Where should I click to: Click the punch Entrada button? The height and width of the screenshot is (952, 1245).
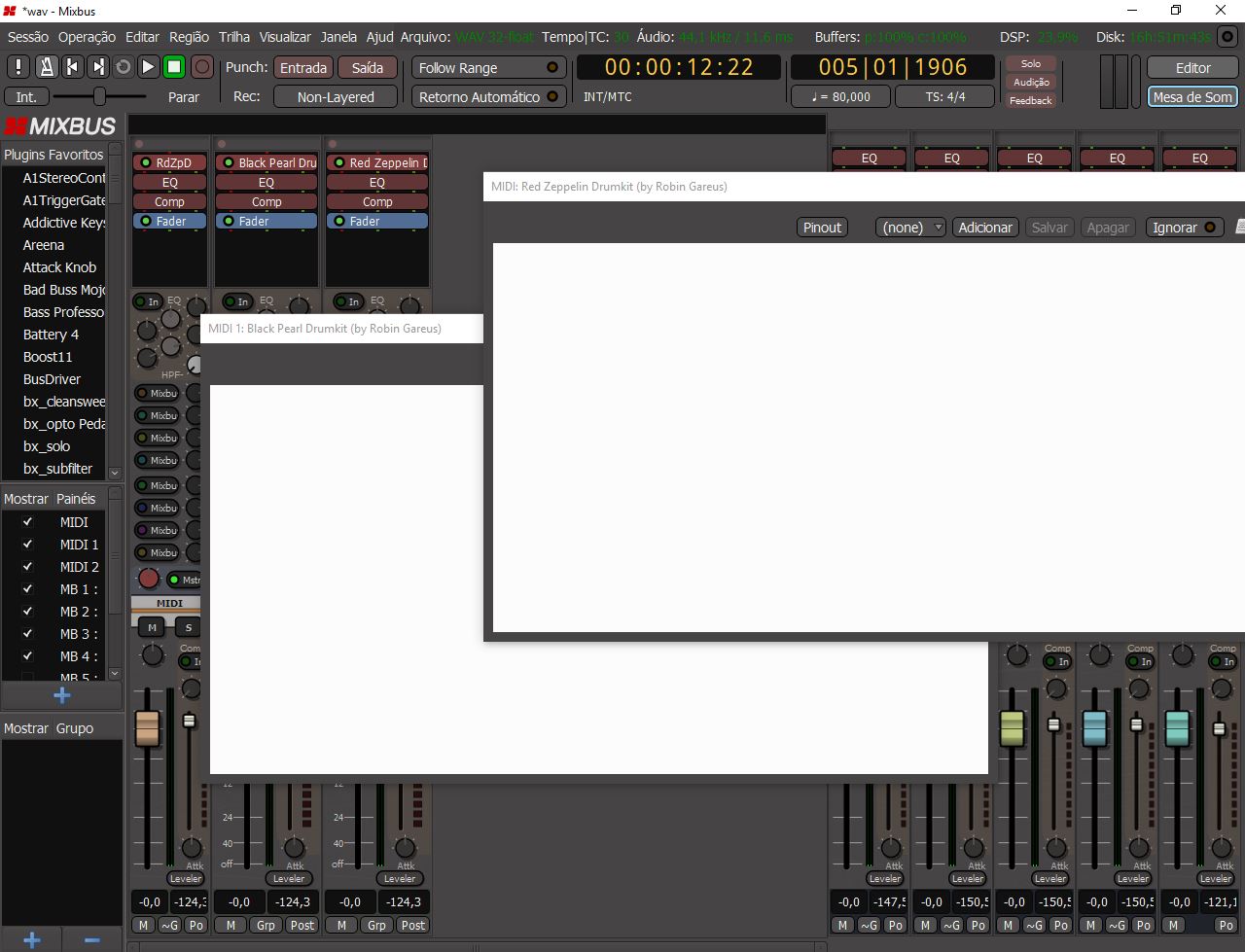303,67
